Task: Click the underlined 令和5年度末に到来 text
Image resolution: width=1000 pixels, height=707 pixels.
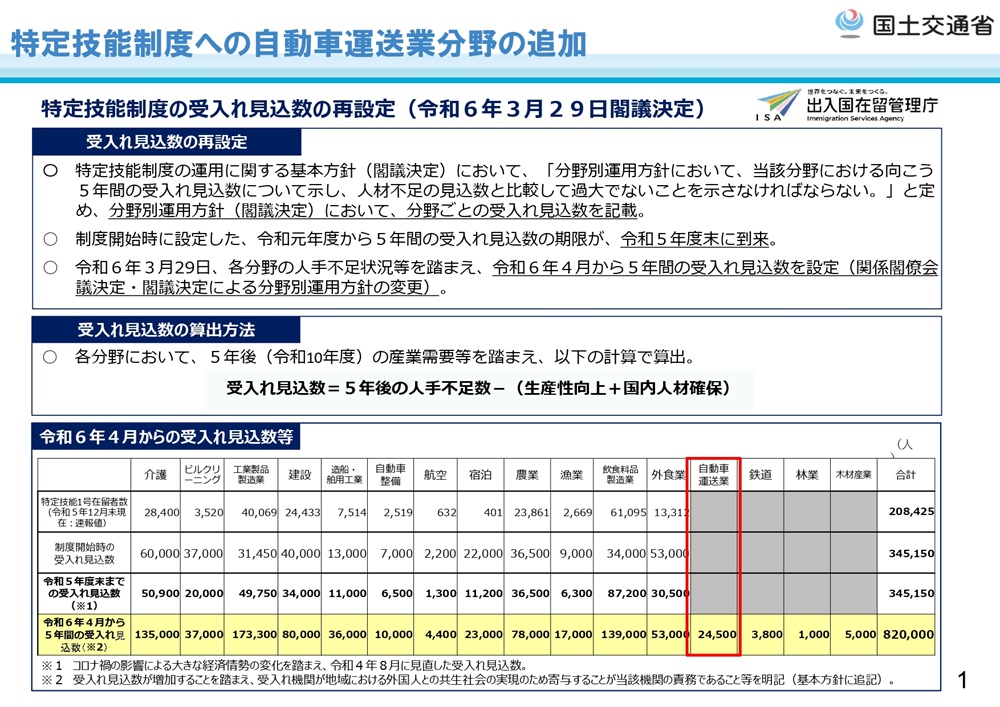Action: (698, 239)
